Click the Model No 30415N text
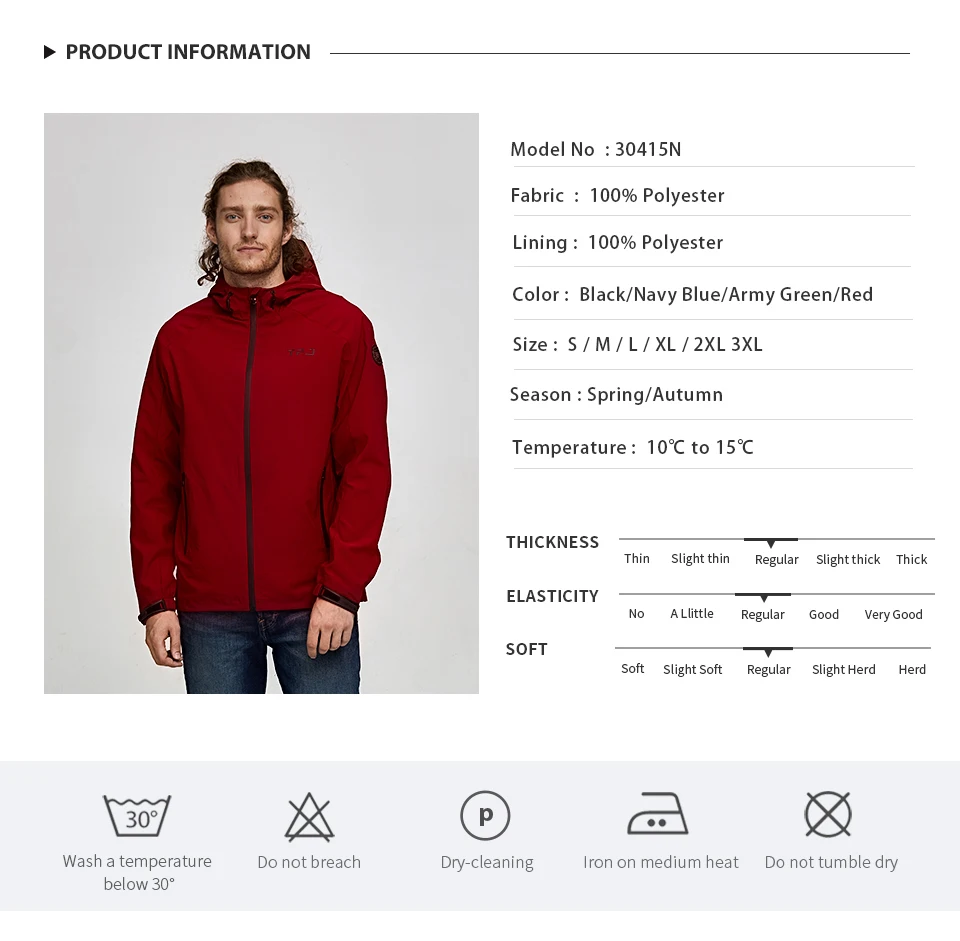 (596, 149)
